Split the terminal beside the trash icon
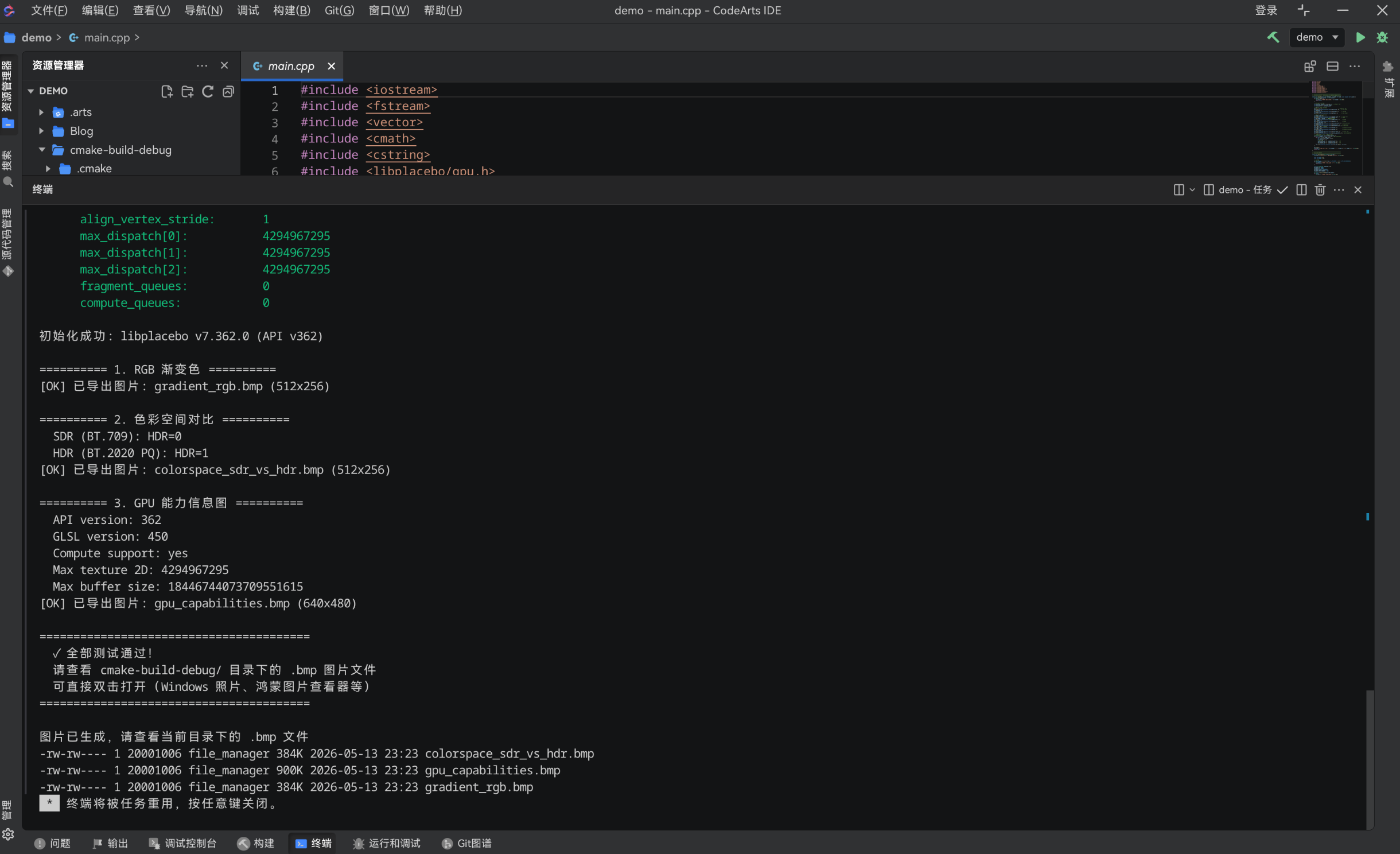The height and width of the screenshot is (854, 1400). (1301, 190)
